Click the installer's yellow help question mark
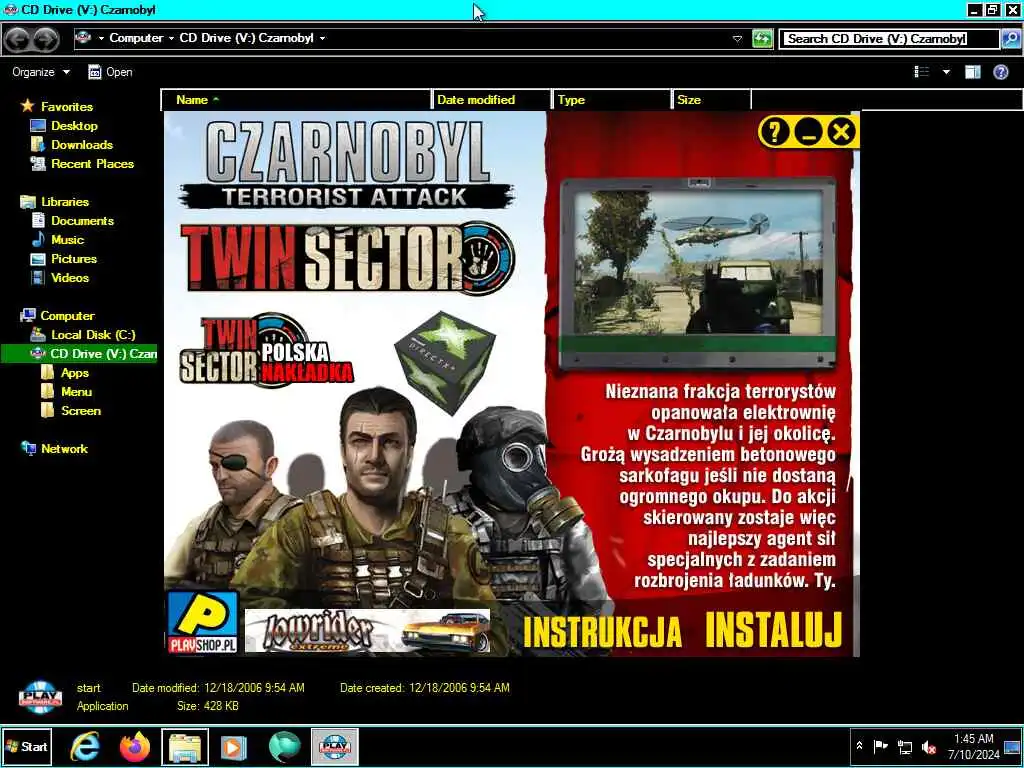This screenshot has width=1024, height=768. [774, 132]
